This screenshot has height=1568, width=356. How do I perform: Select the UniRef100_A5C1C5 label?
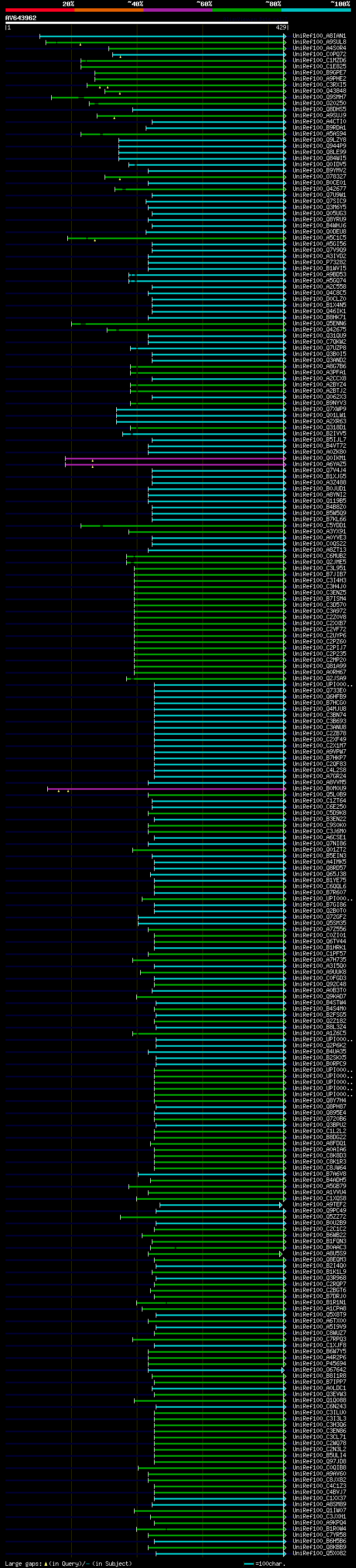(x=319, y=238)
